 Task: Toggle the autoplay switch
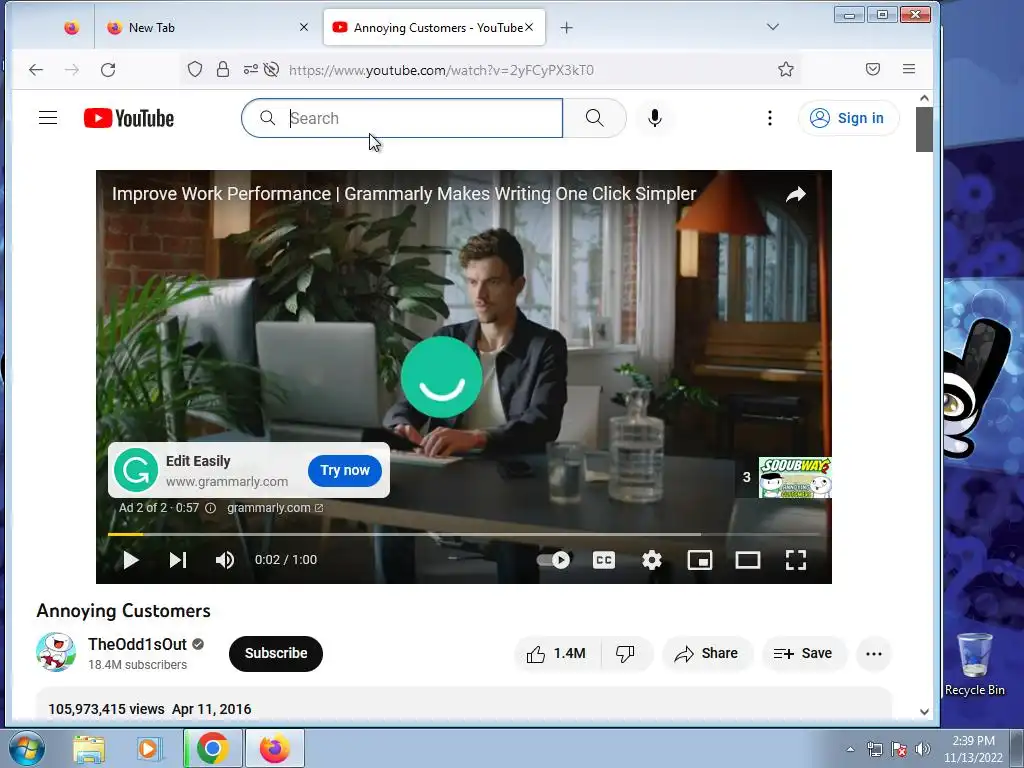click(553, 560)
